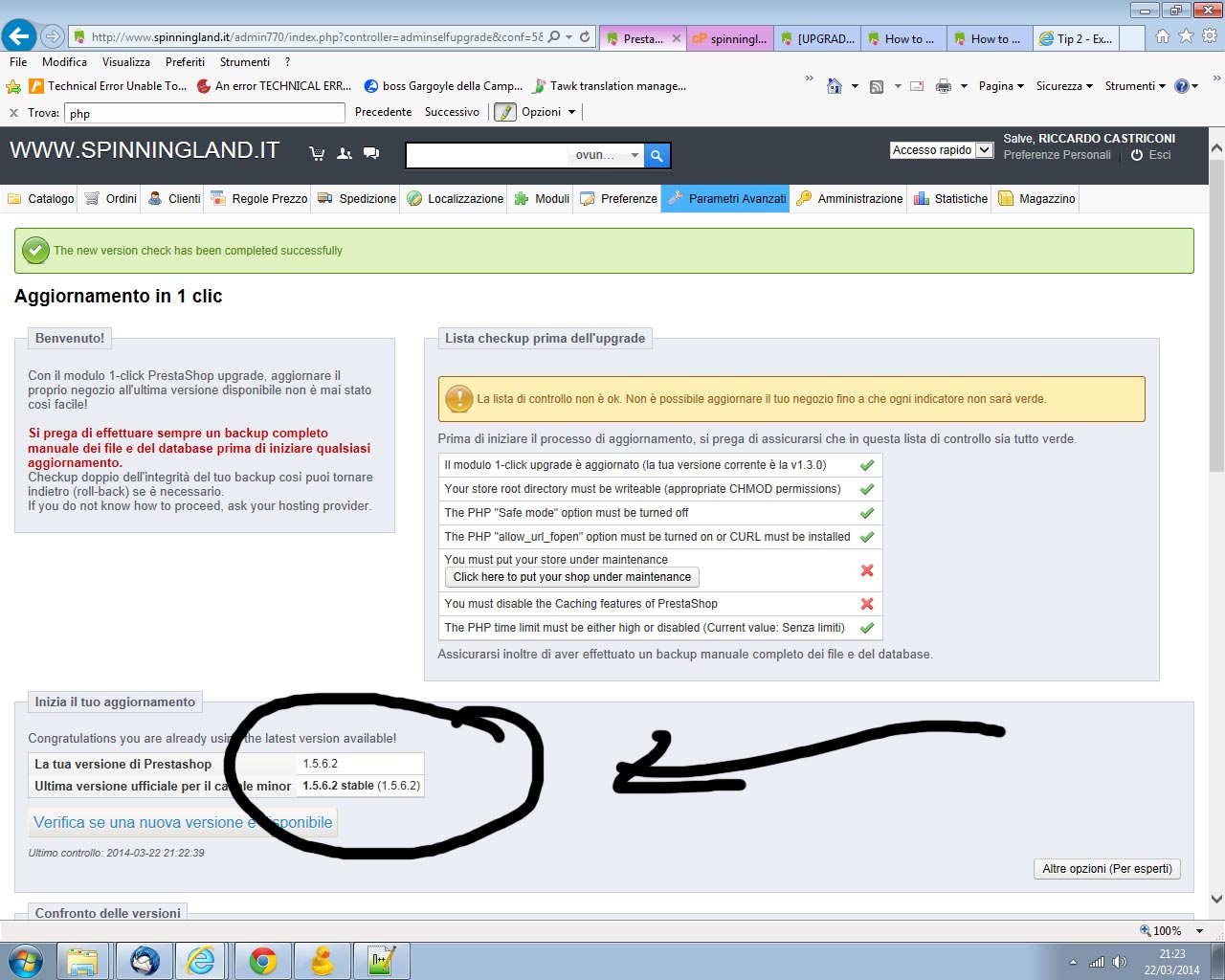The width and height of the screenshot is (1225, 980).
Task: Expand the Home icon dropdown arrow
Action: click(855, 86)
